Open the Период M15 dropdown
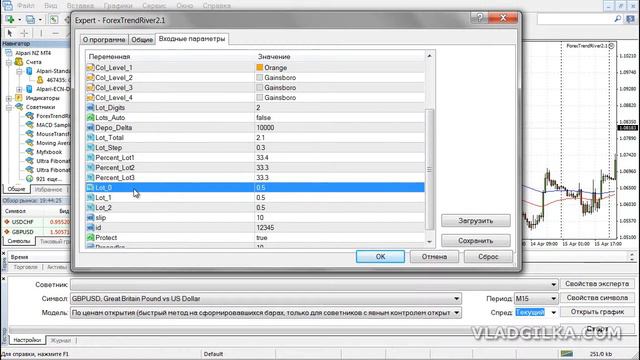Screen dimensions: 640x360 click(553, 298)
